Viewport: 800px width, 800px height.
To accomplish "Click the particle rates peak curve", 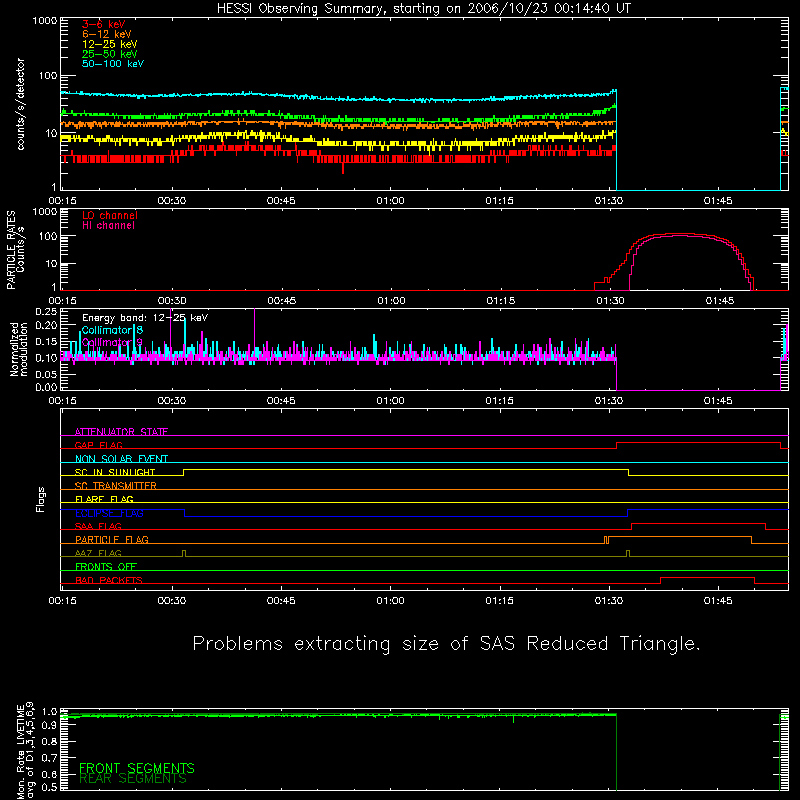I will coord(681,235).
